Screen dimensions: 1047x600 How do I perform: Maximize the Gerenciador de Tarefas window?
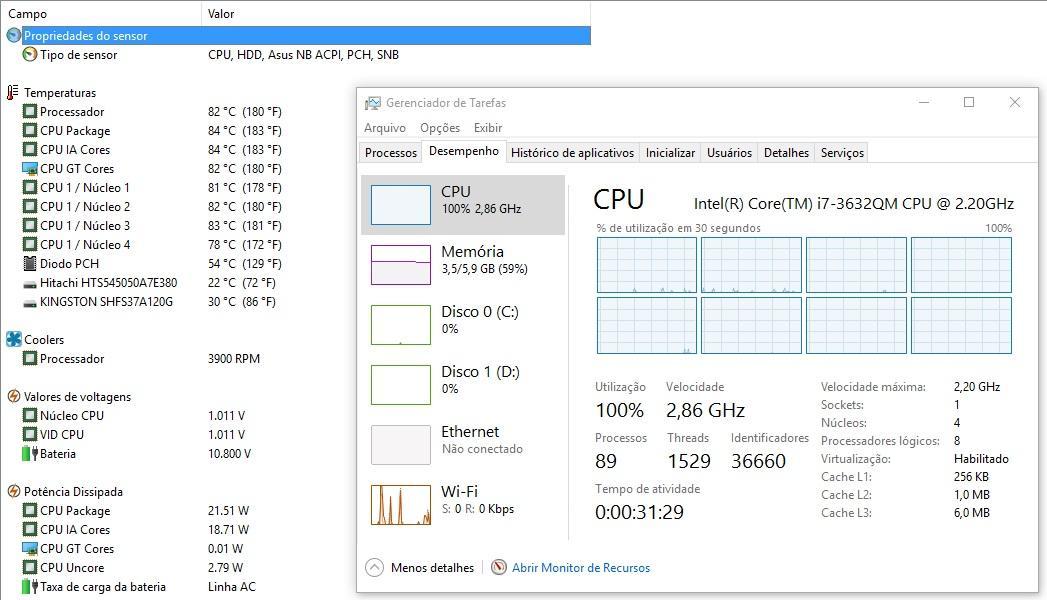pos(969,102)
